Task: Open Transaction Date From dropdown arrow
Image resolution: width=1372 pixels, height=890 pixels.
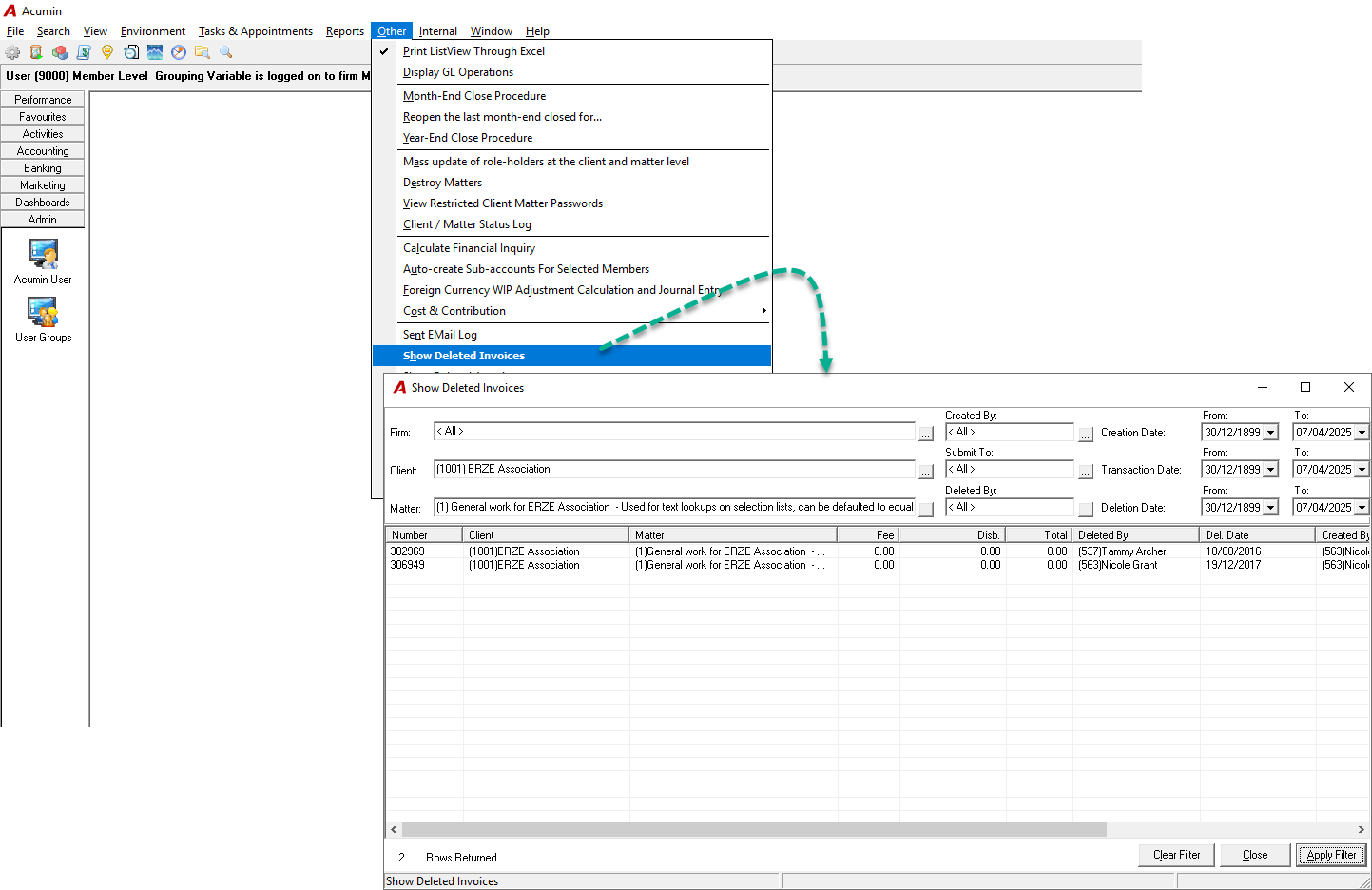Action: point(1271,470)
